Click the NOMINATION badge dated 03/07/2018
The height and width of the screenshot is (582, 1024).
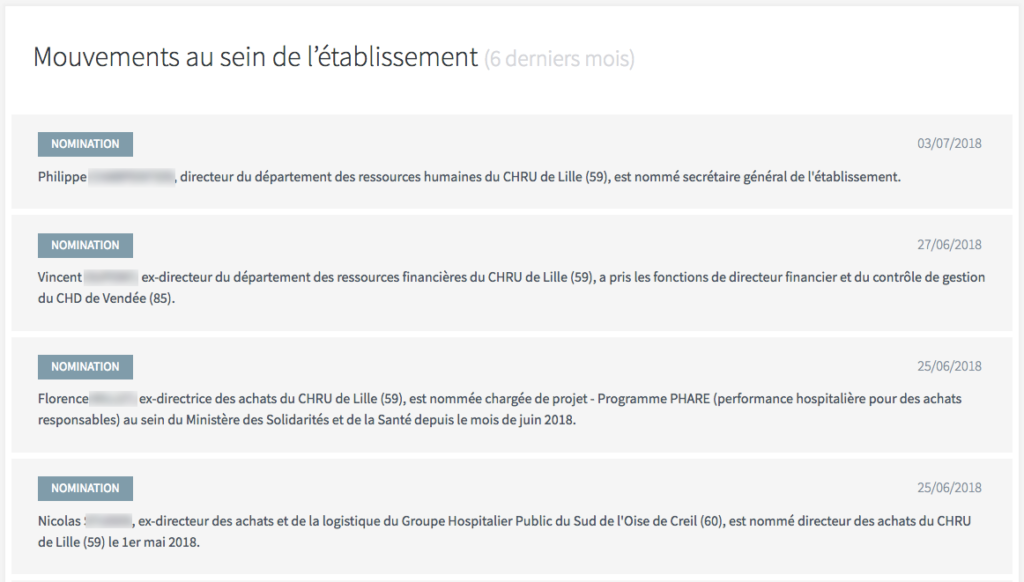pos(85,144)
